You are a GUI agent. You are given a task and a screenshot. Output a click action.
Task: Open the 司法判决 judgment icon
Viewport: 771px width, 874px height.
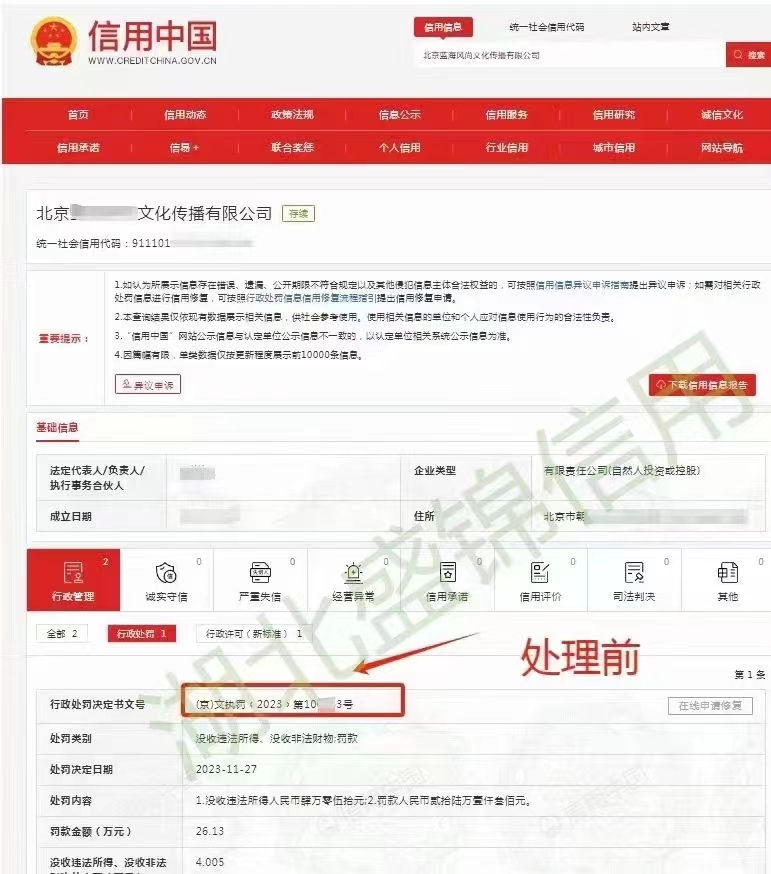click(x=634, y=574)
